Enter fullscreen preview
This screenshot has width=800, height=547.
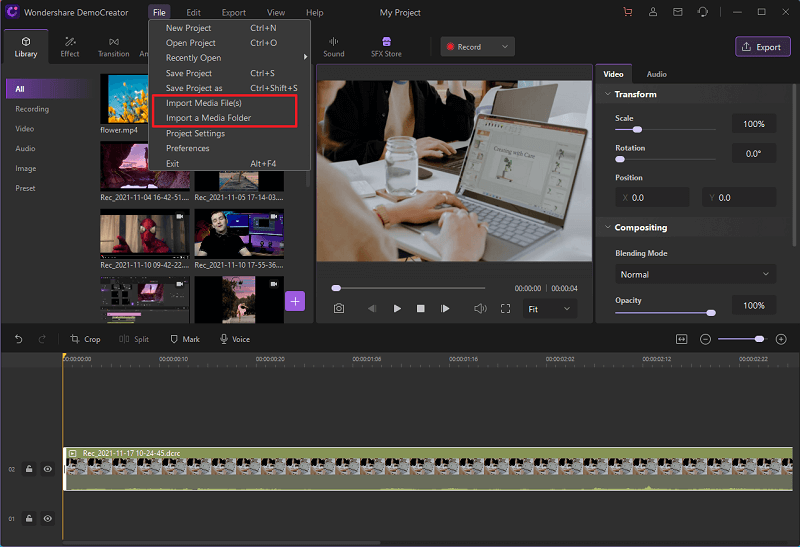pyautogui.click(x=505, y=309)
